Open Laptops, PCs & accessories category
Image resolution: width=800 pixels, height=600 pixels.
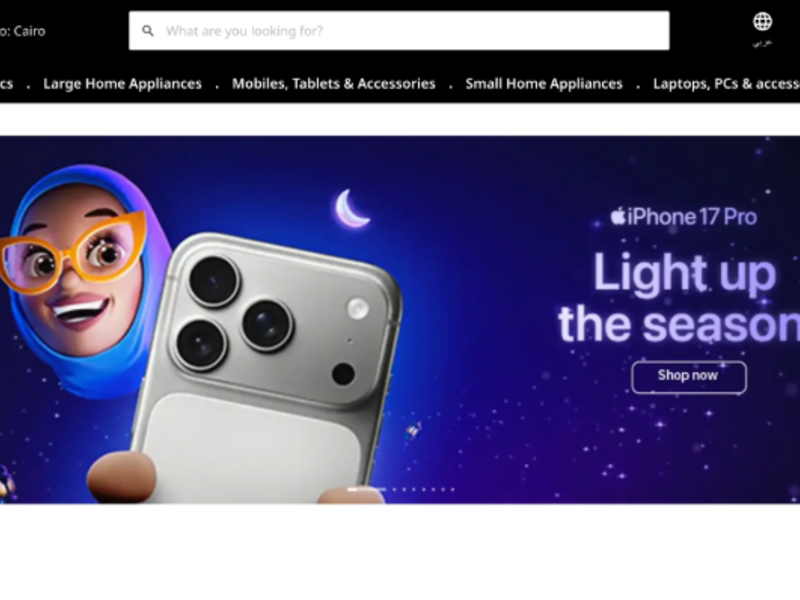(x=726, y=84)
